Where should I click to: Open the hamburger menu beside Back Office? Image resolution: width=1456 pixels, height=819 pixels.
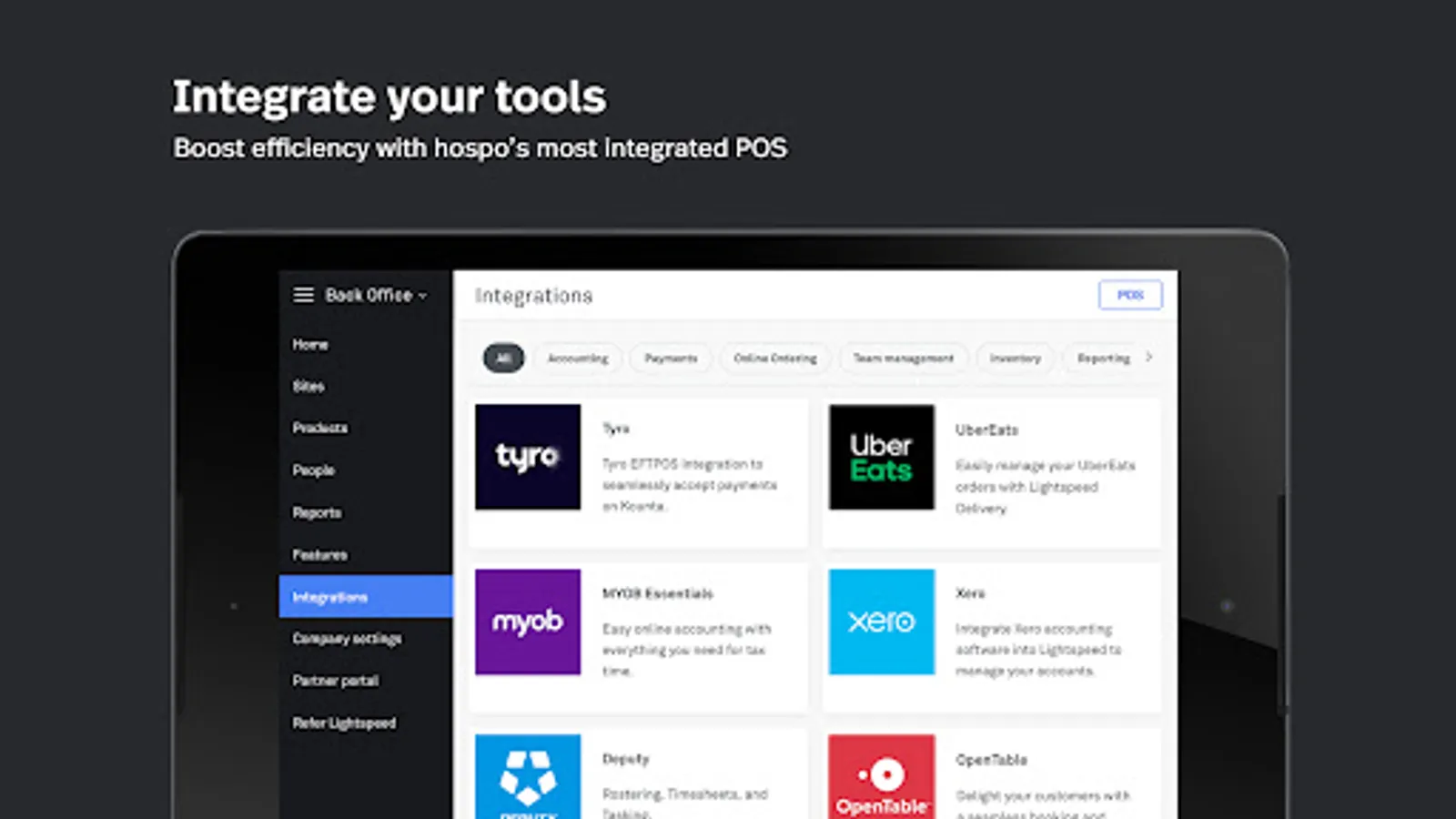pyautogui.click(x=303, y=295)
